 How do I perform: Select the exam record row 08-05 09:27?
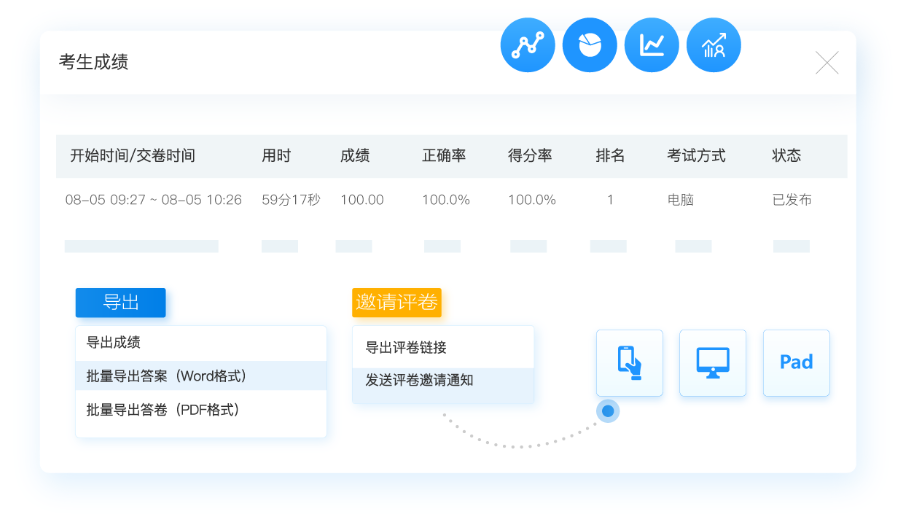pyautogui.click(x=153, y=200)
